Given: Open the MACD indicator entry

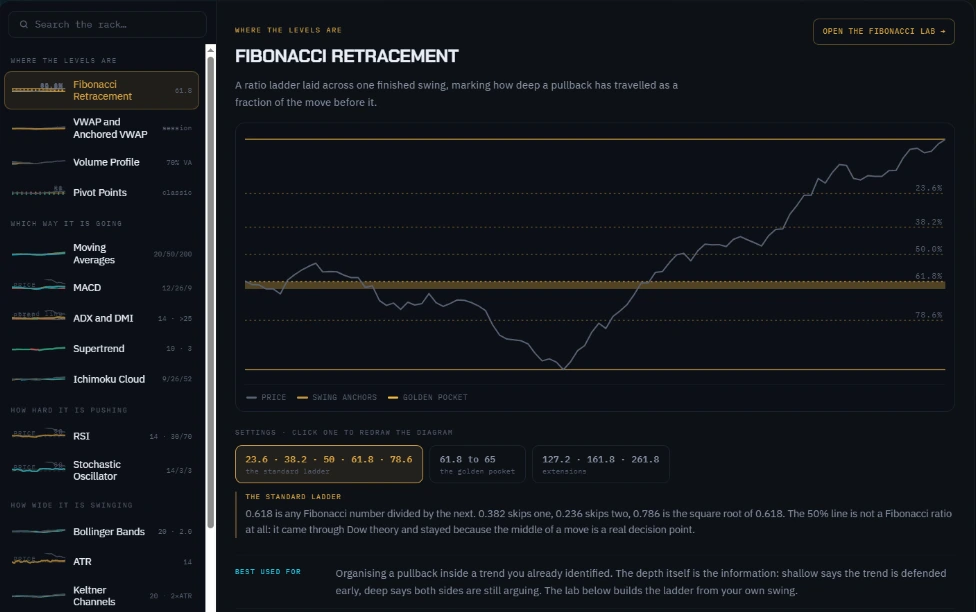Looking at the screenshot, I should coord(101,288).
